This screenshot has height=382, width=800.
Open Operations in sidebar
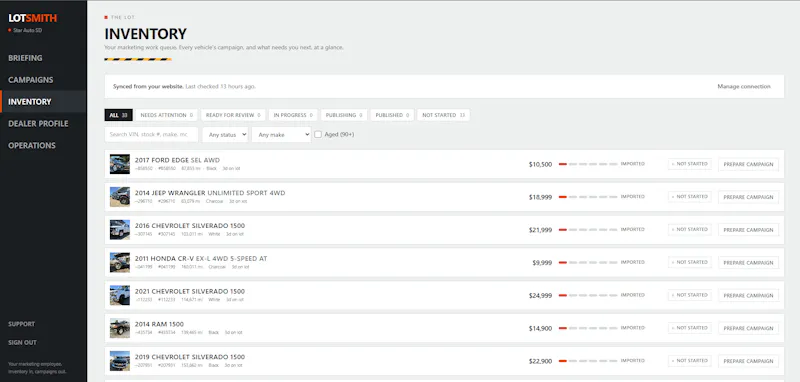pyautogui.click(x=32, y=145)
